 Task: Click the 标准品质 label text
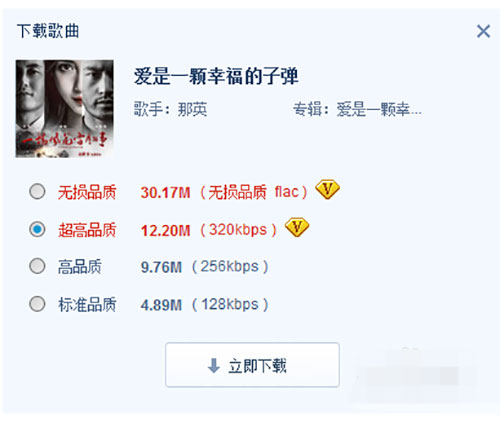[87, 304]
